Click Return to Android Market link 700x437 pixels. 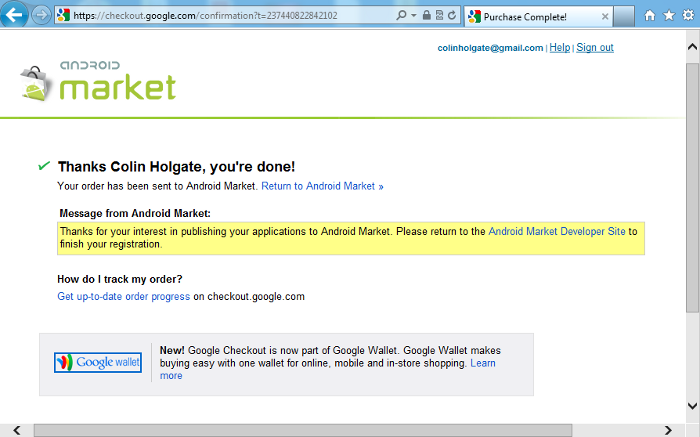[322, 186]
